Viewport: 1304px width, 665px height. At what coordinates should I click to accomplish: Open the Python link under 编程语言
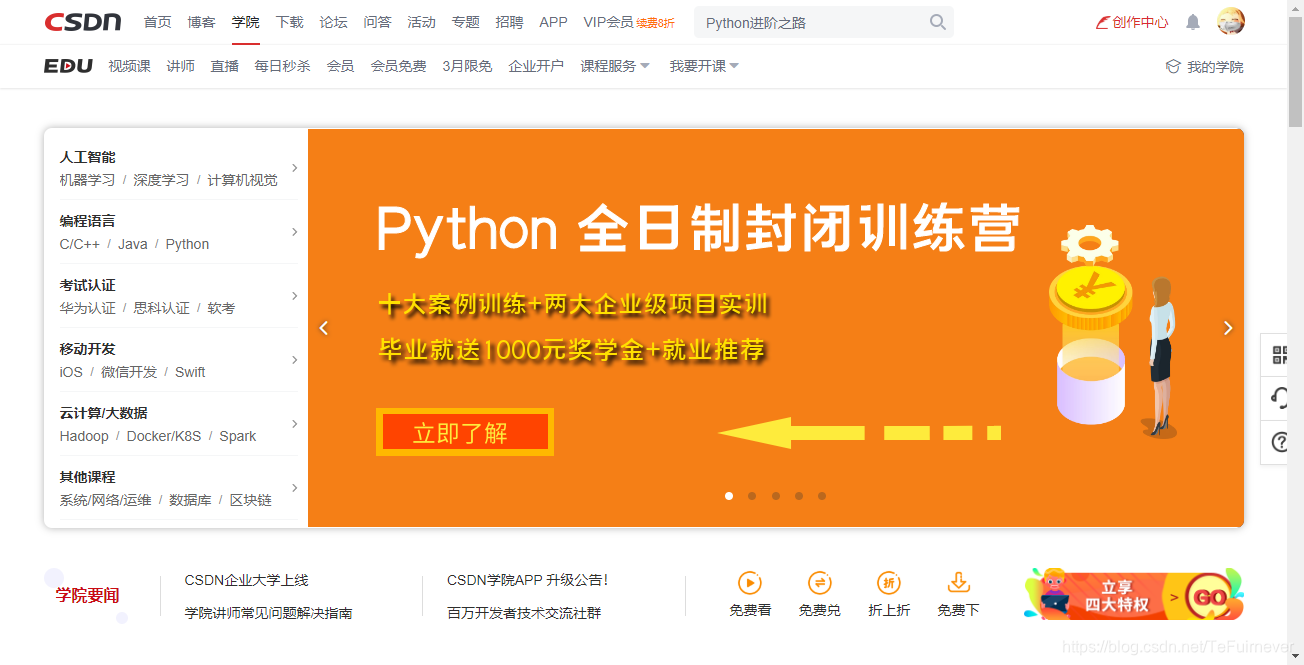point(187,243)
